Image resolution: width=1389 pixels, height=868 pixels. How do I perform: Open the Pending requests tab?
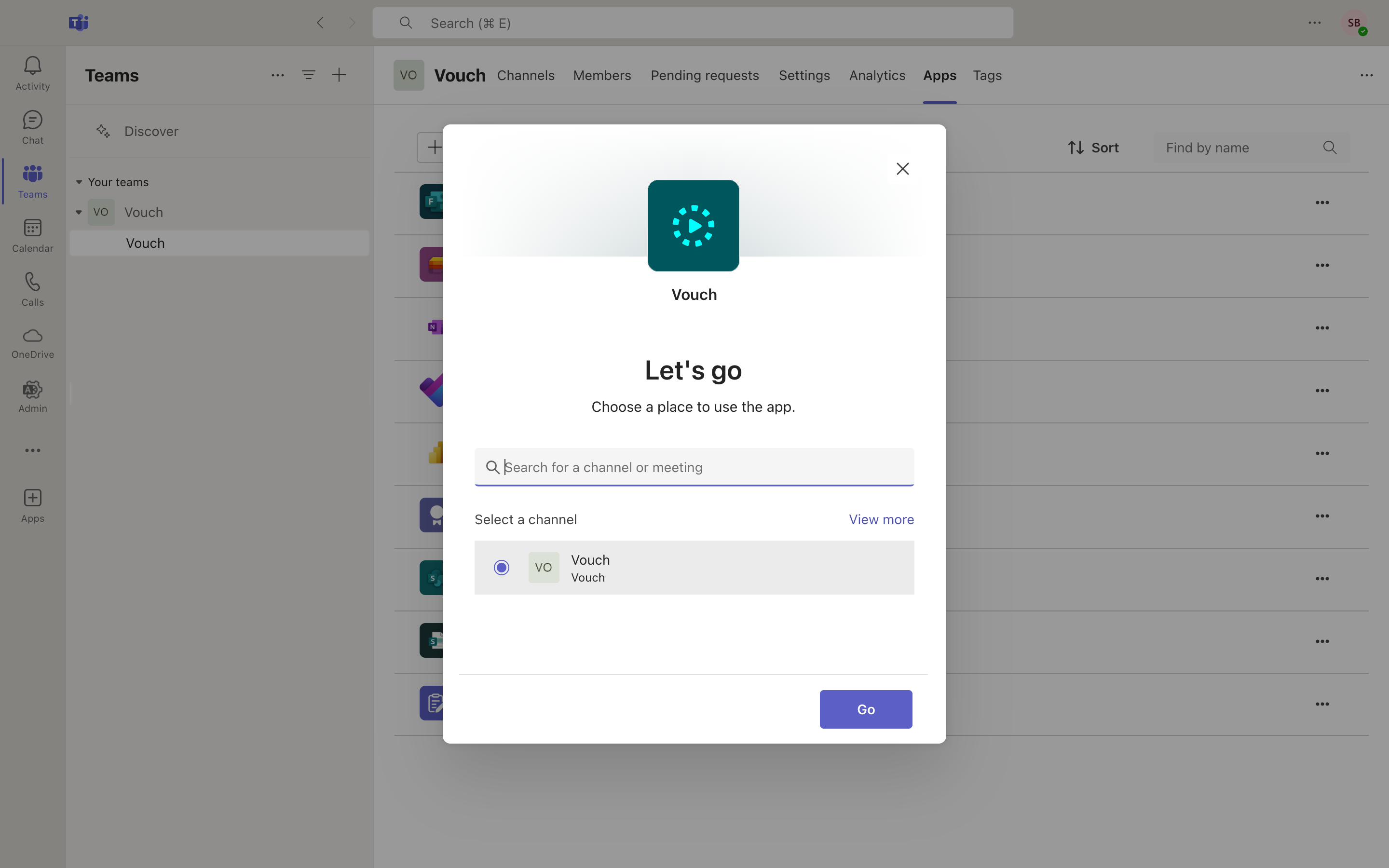coord(705,75)
